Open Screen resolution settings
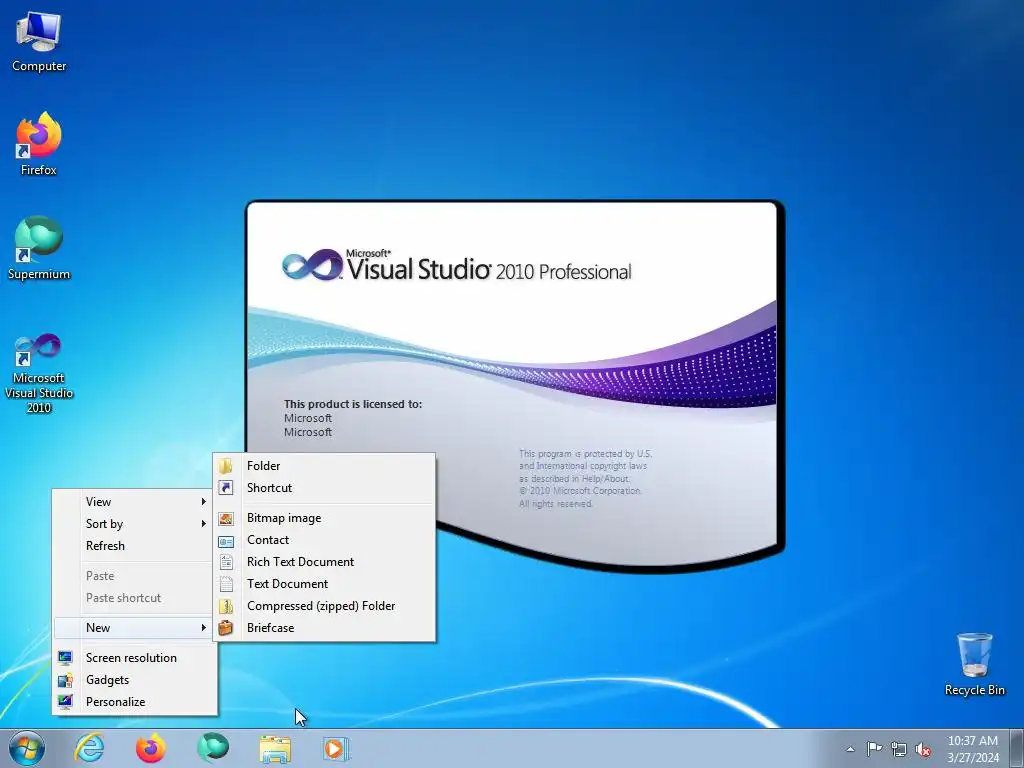Screen dimensions: 1024x768 [x=134, y=658]
